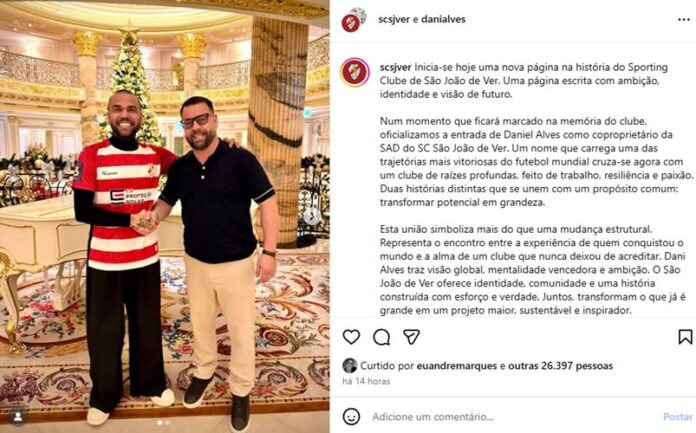Open euandremarques profile from likes
696x433 pixels.
[457, 366]
